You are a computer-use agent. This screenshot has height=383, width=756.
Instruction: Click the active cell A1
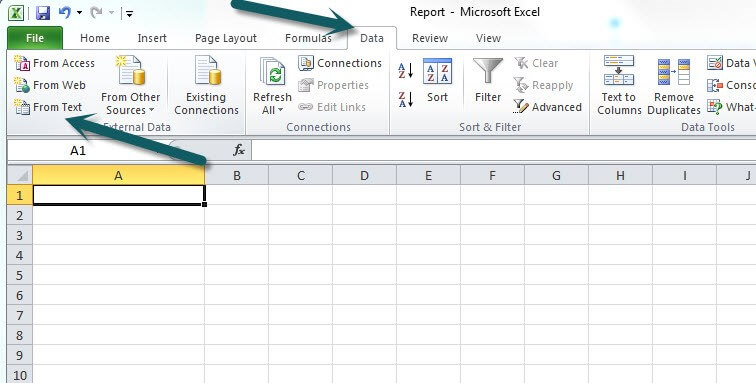click(119, 195)
